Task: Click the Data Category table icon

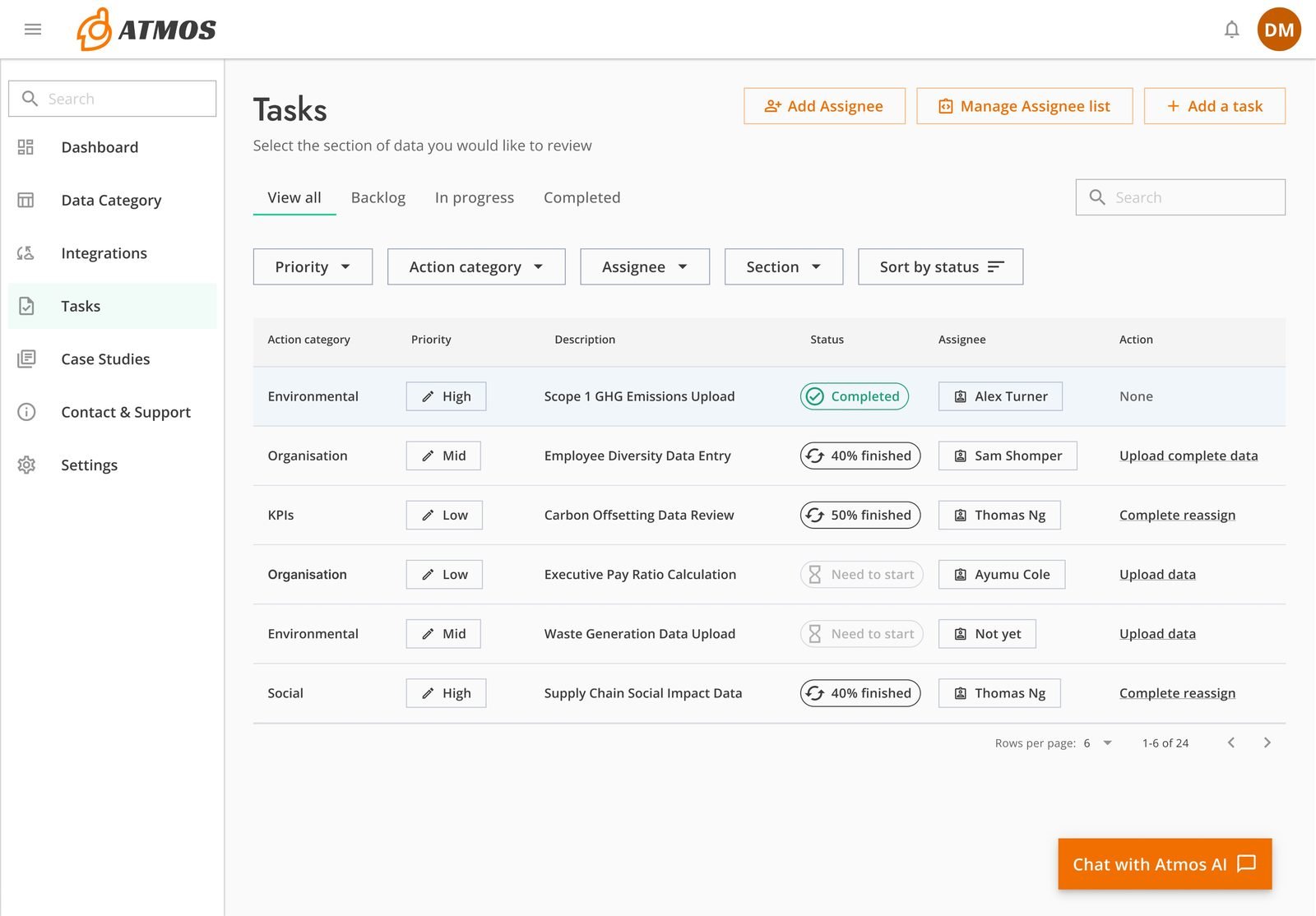Action: [x=26, y=200]
